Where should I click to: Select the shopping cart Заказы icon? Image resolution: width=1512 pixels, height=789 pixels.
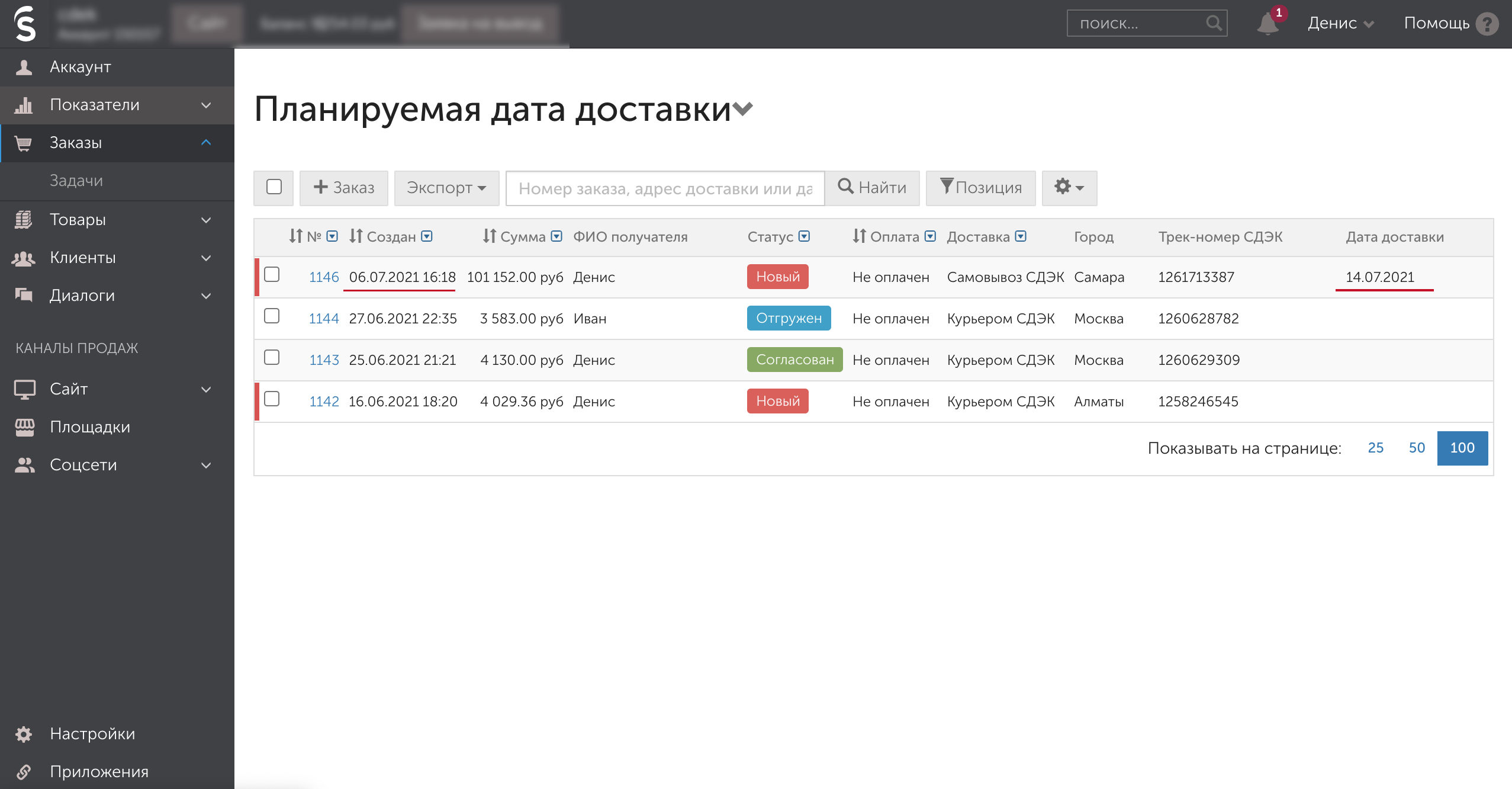[x=24, y=143]
